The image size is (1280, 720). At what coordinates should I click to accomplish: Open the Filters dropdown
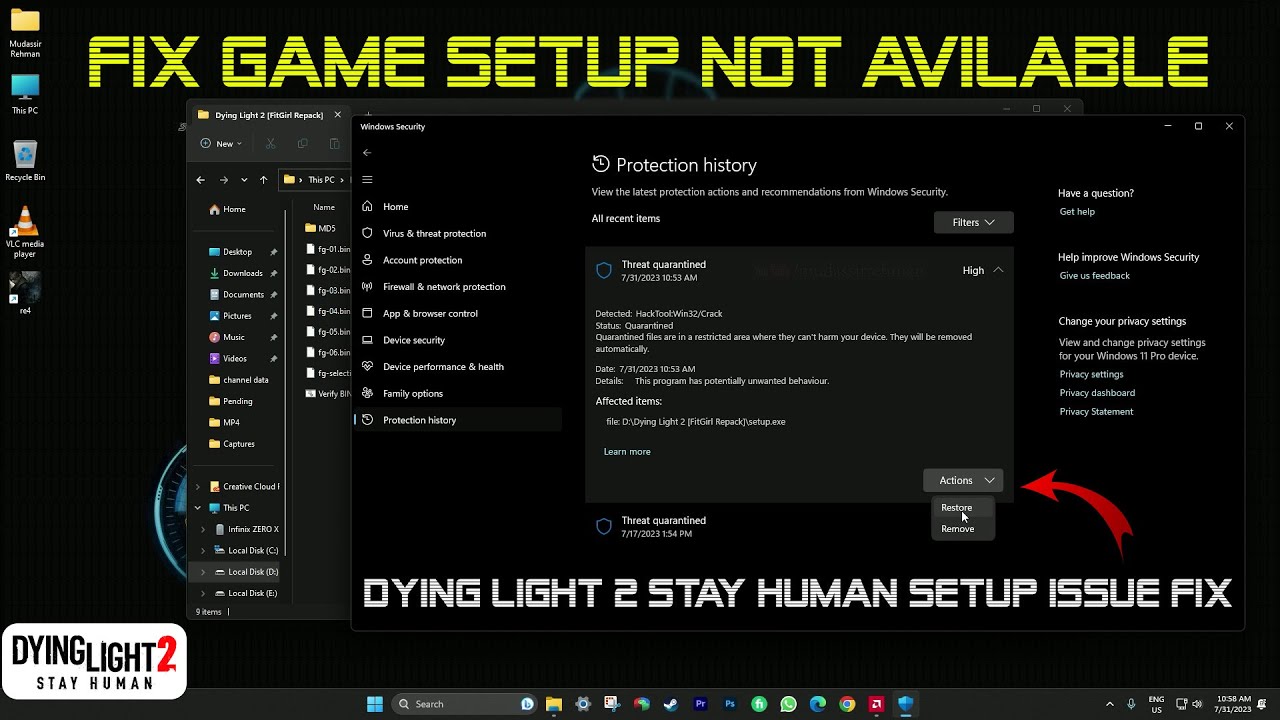[x=973, y=222]
